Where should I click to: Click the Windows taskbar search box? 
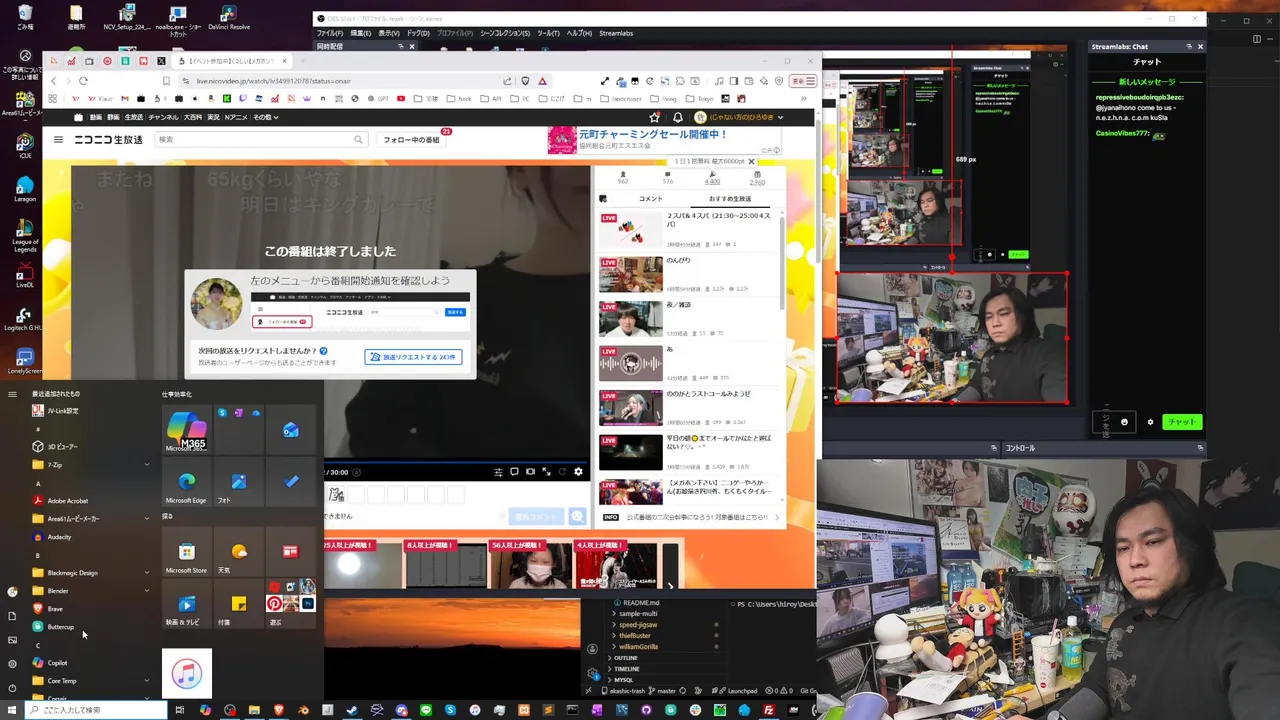(95, 710)
